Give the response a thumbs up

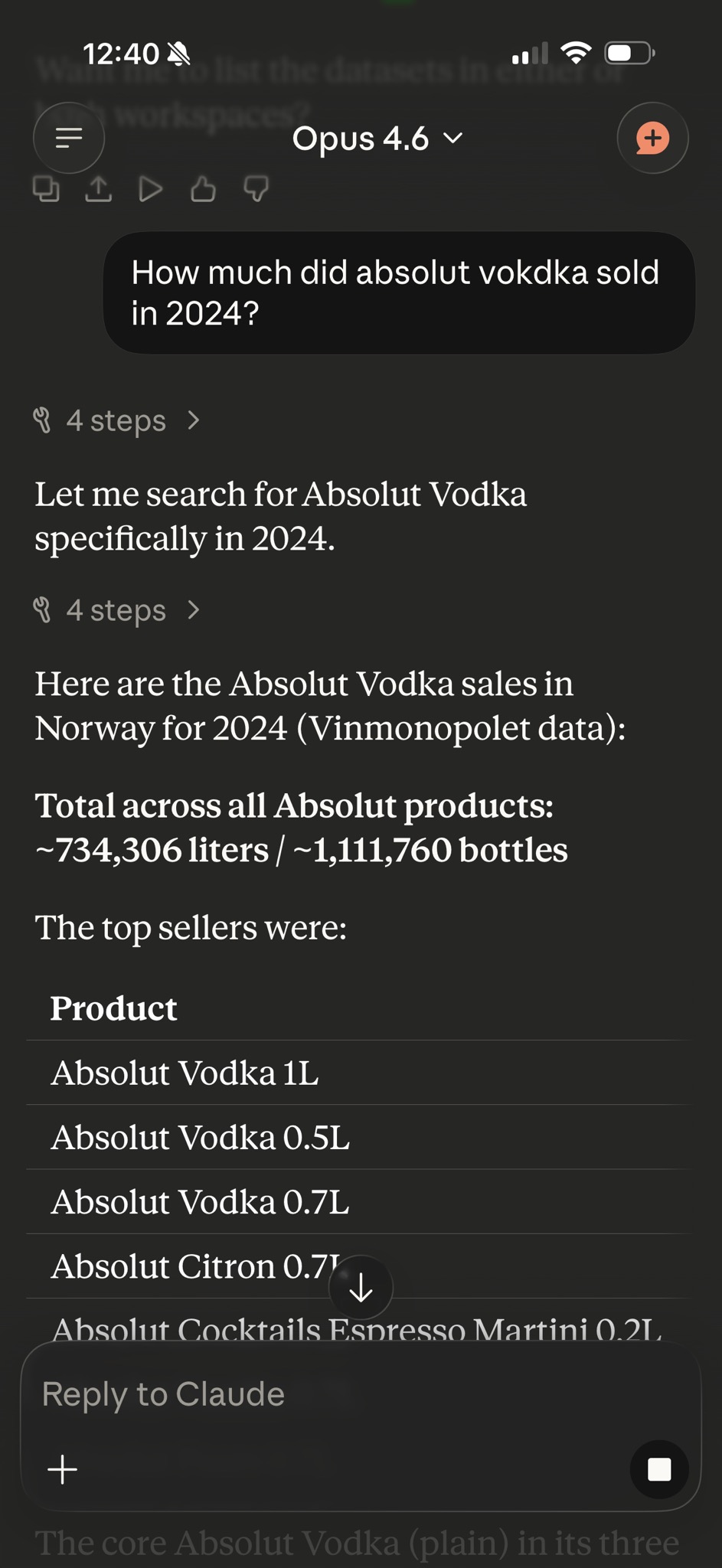click(x=203, y=188)
